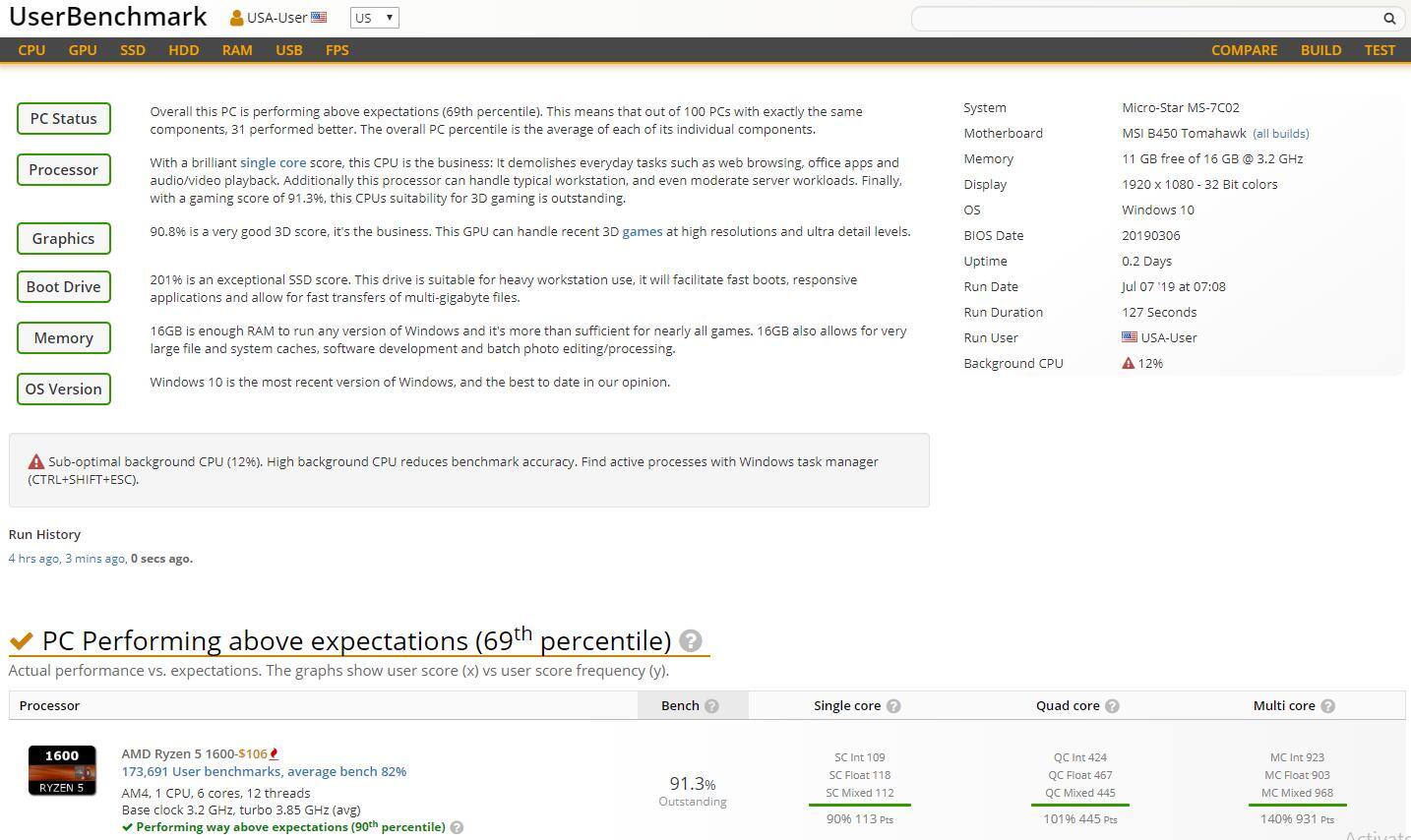
Task: Click the search magnifier icon
Action: pyautogui.click(x=1389, y=19)
